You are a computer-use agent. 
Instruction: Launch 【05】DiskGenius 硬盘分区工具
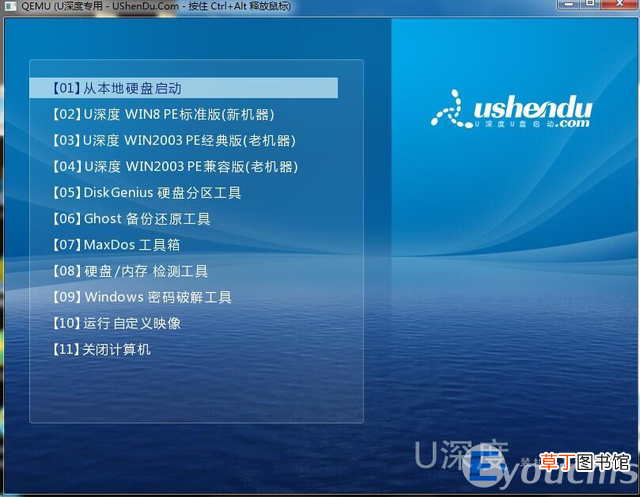click(x=147, y=193)
